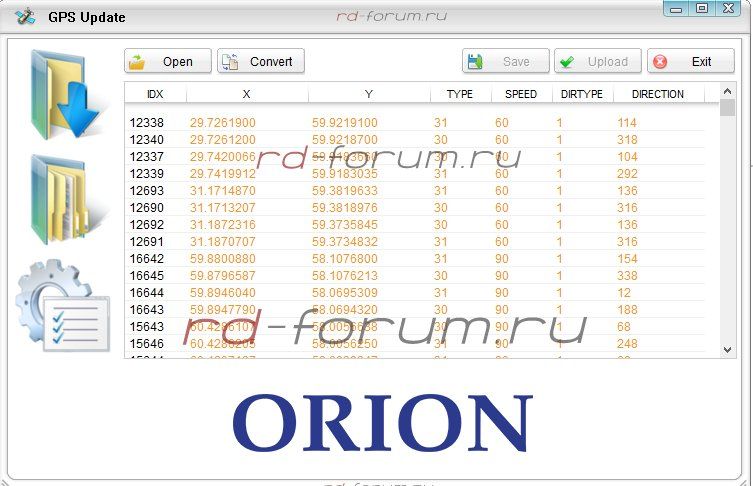This screenshot has width=753, height=486.
Task: Select row with IDX 12337
Action: tap(415, 157)
